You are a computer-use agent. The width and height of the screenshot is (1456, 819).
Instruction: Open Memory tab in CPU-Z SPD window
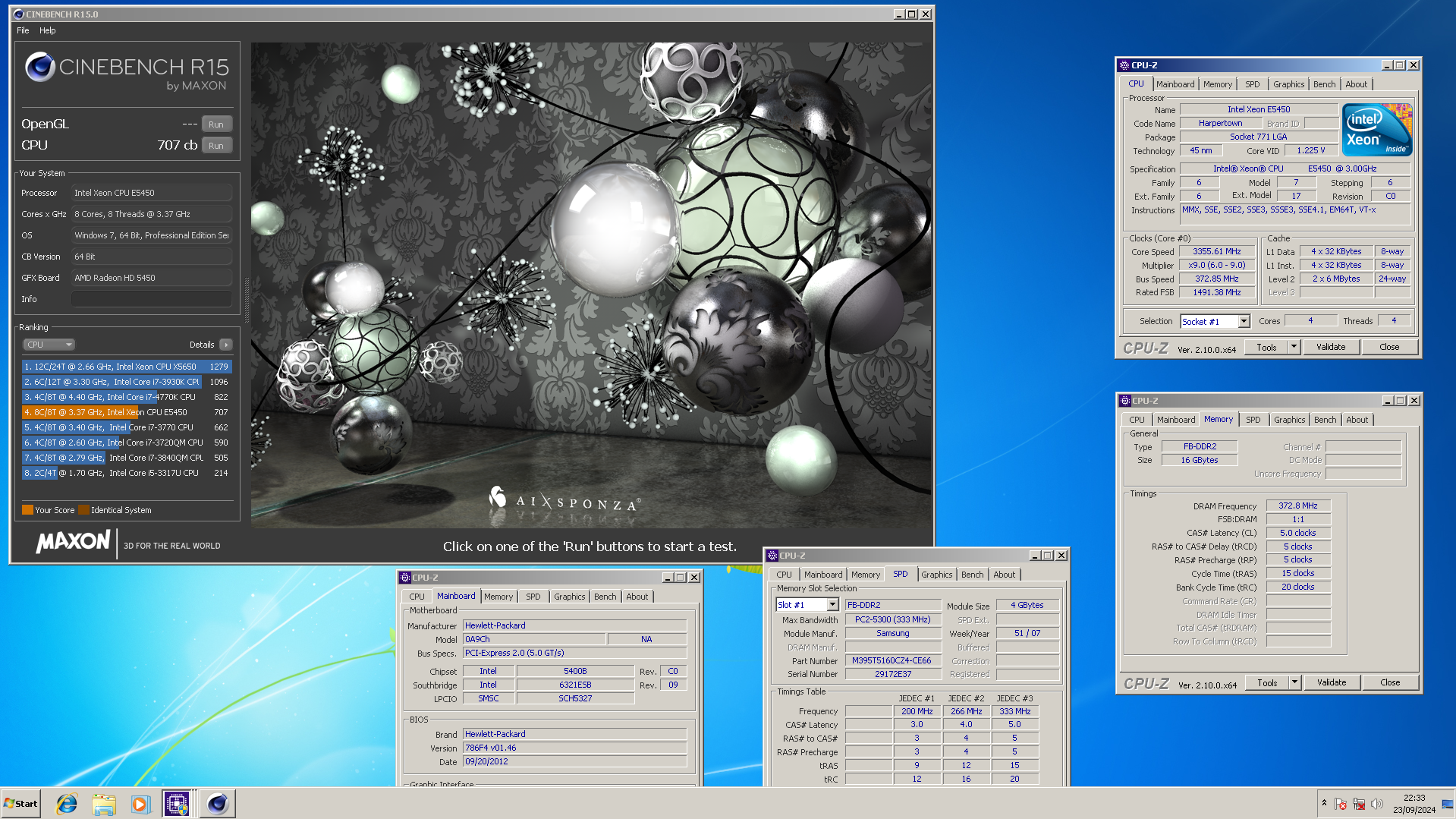866,575
